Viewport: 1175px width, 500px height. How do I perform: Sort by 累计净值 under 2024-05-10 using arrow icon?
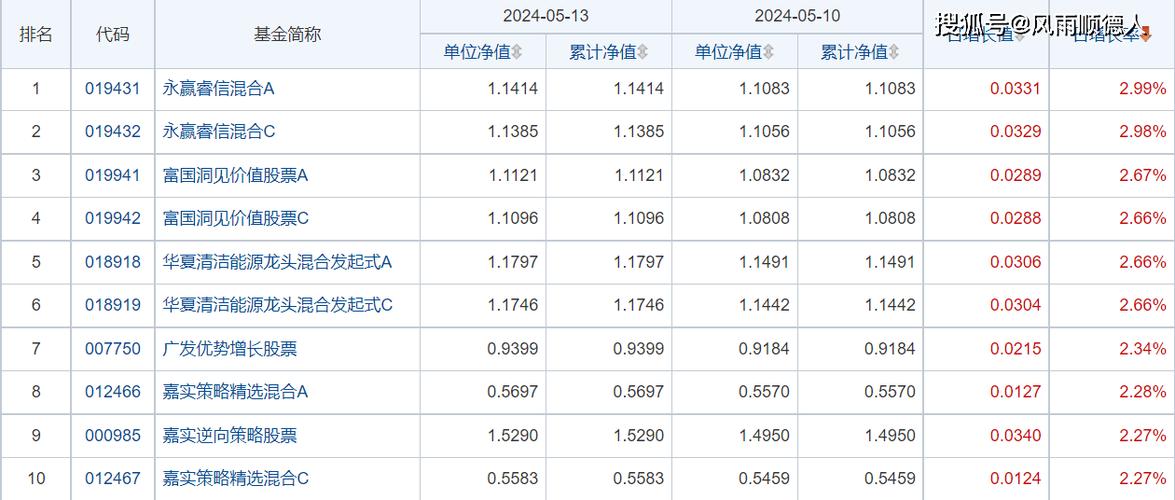[895, 52]
